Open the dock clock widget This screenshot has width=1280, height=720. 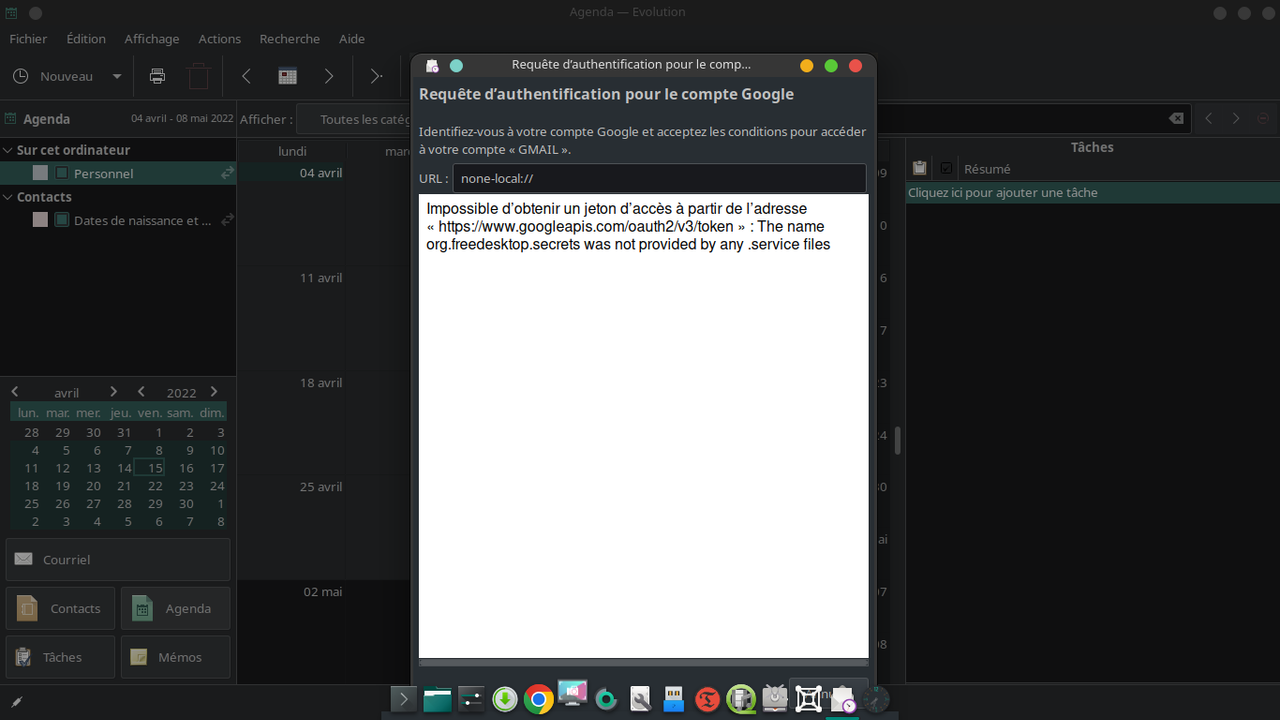pos(875,699)
